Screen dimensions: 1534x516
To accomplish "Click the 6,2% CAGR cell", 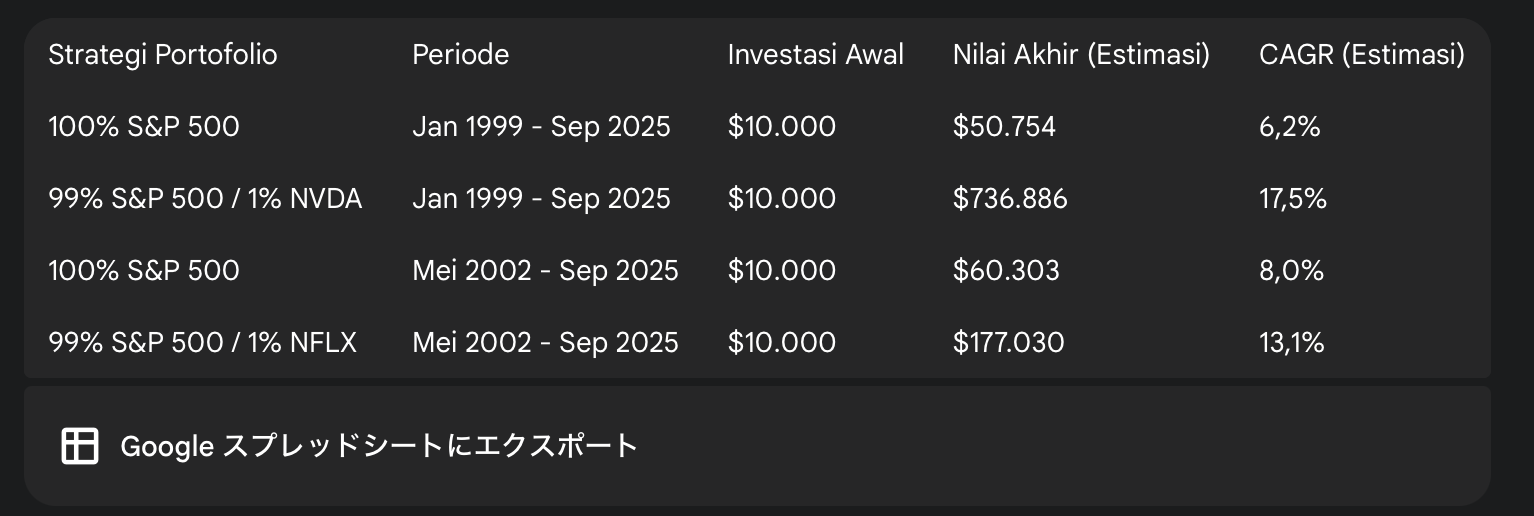I will [x=1289, y=127].
